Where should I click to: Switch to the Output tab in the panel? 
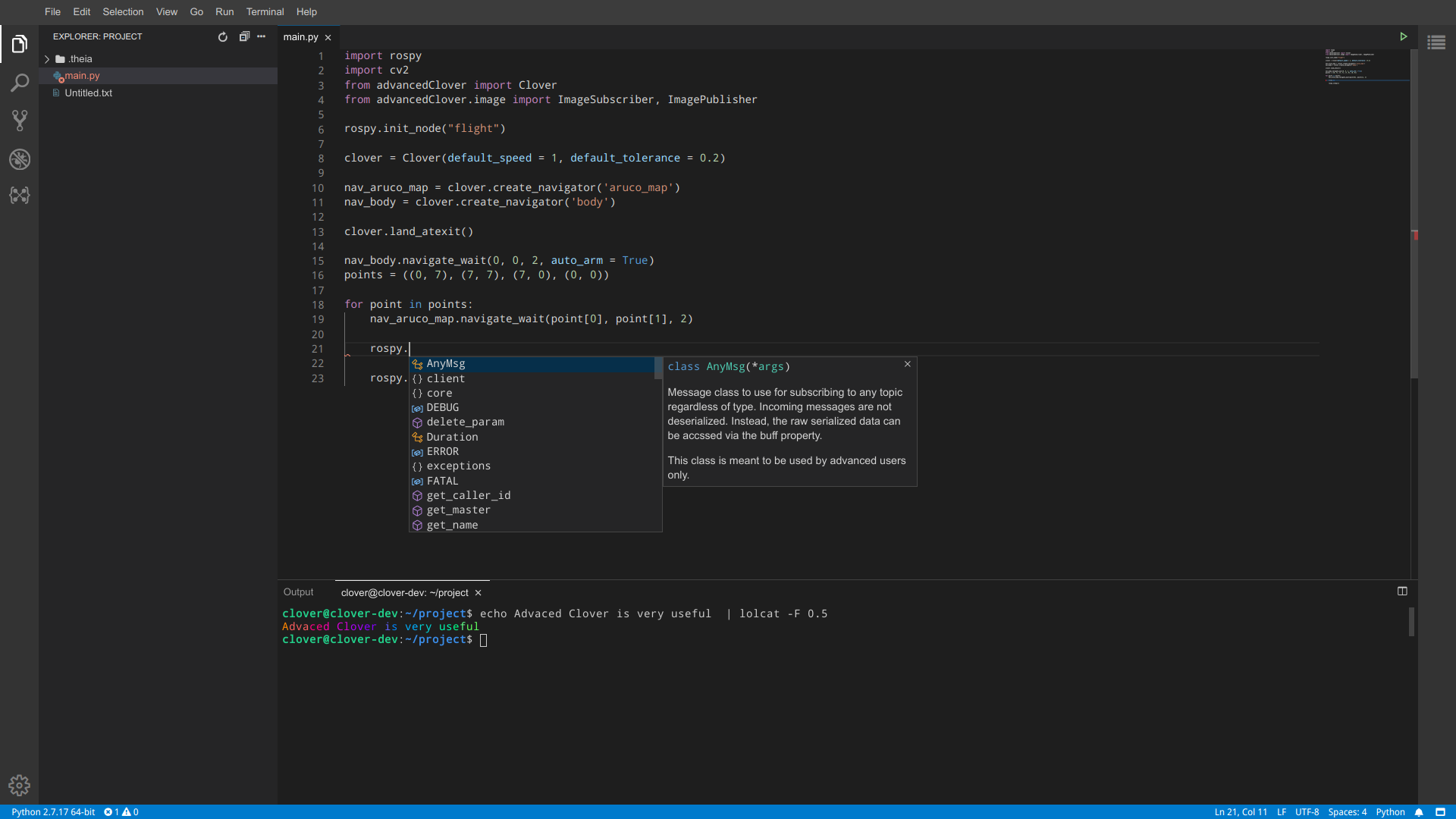[x=298, y=592]
